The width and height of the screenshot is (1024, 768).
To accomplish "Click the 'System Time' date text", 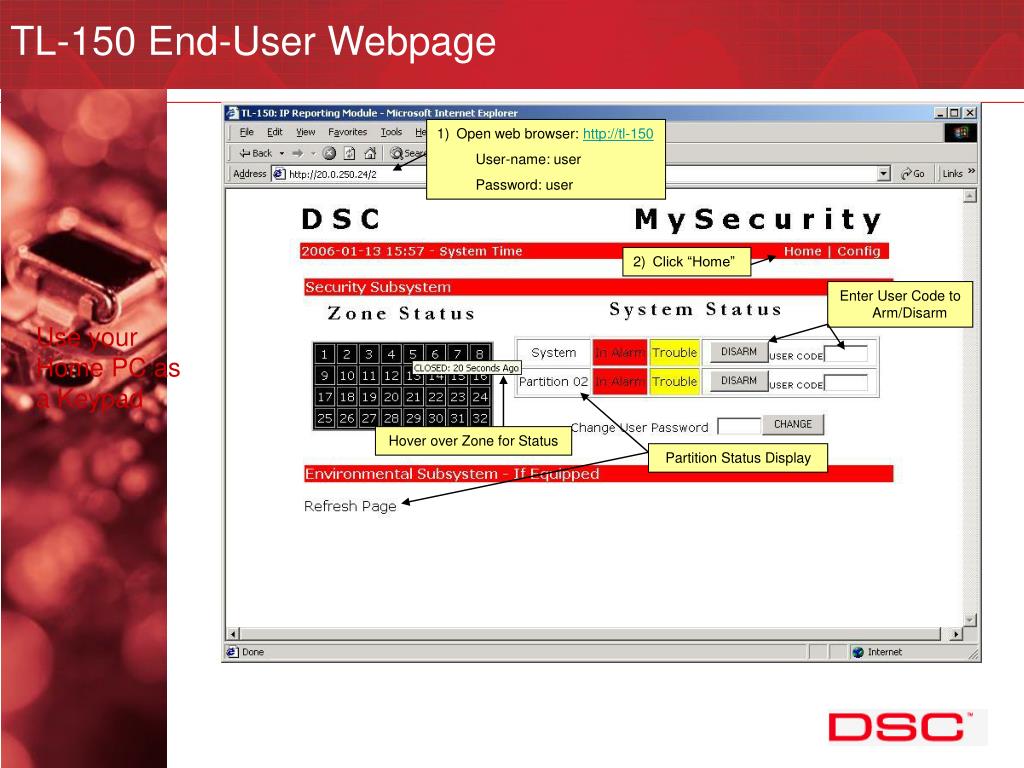I will pyautogui.click(x=412, y=251).
